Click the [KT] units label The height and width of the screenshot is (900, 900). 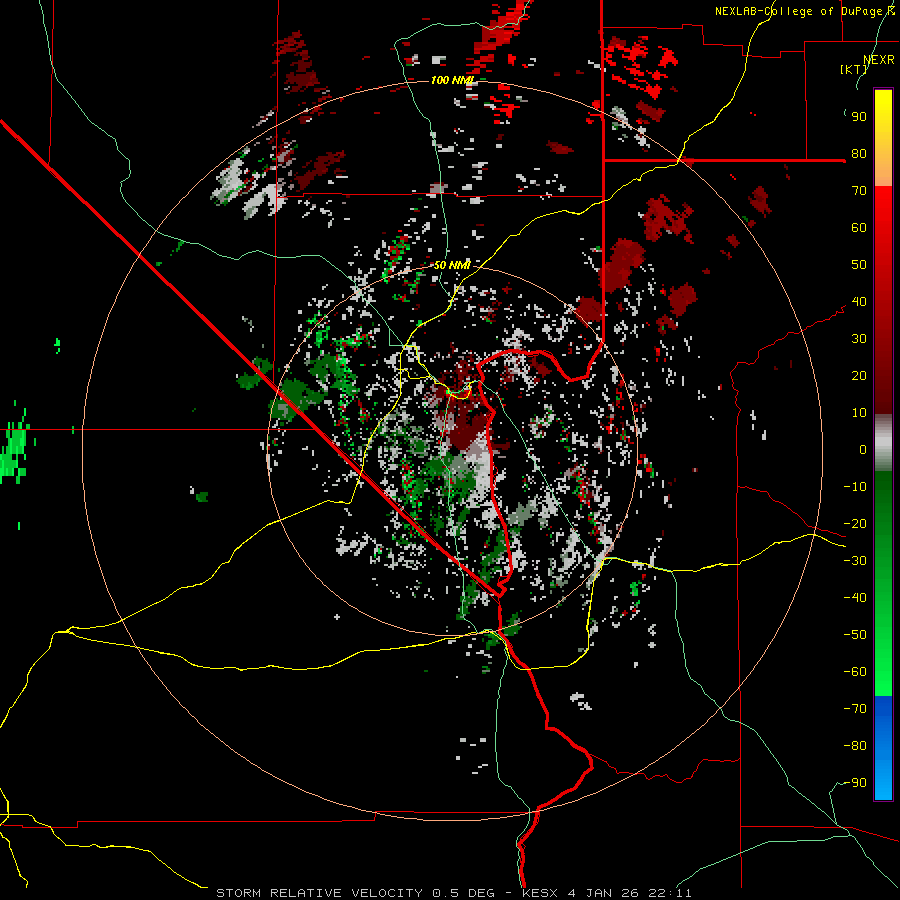pos(854,69)
